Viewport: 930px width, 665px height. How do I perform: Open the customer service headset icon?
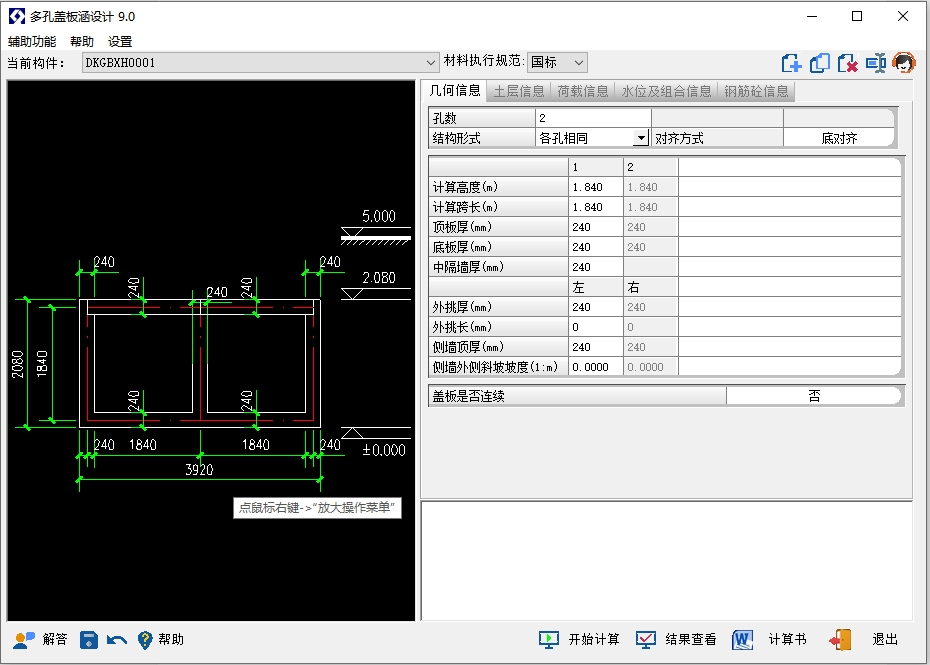(x=904, y=63)
